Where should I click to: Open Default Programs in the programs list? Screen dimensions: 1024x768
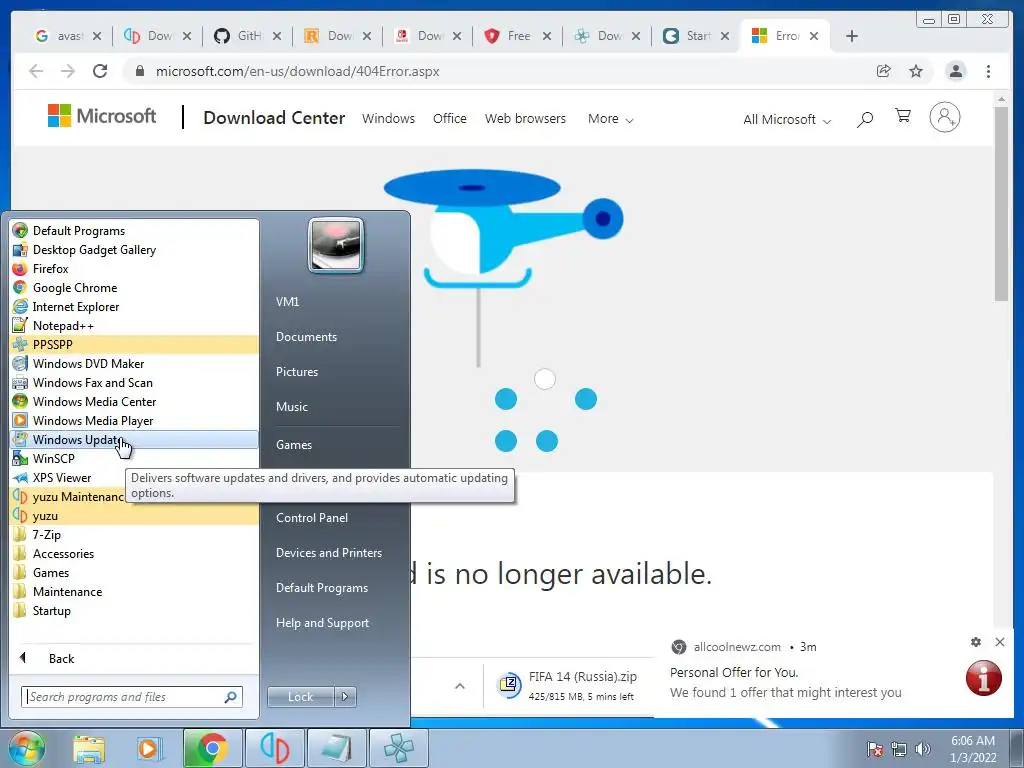coord(134,231)
